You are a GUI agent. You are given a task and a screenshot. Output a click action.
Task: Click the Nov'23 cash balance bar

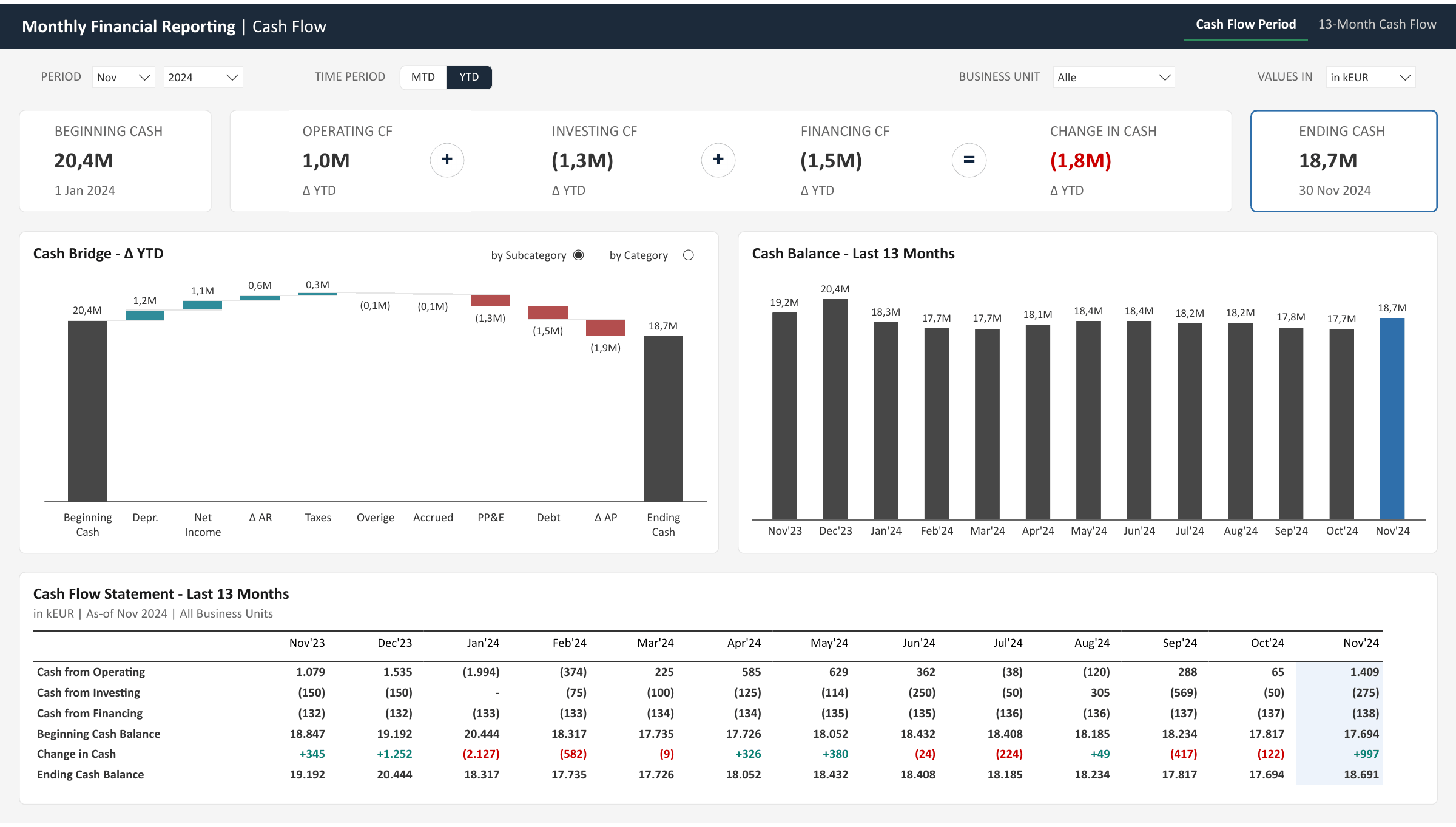[x=784, y=416]
